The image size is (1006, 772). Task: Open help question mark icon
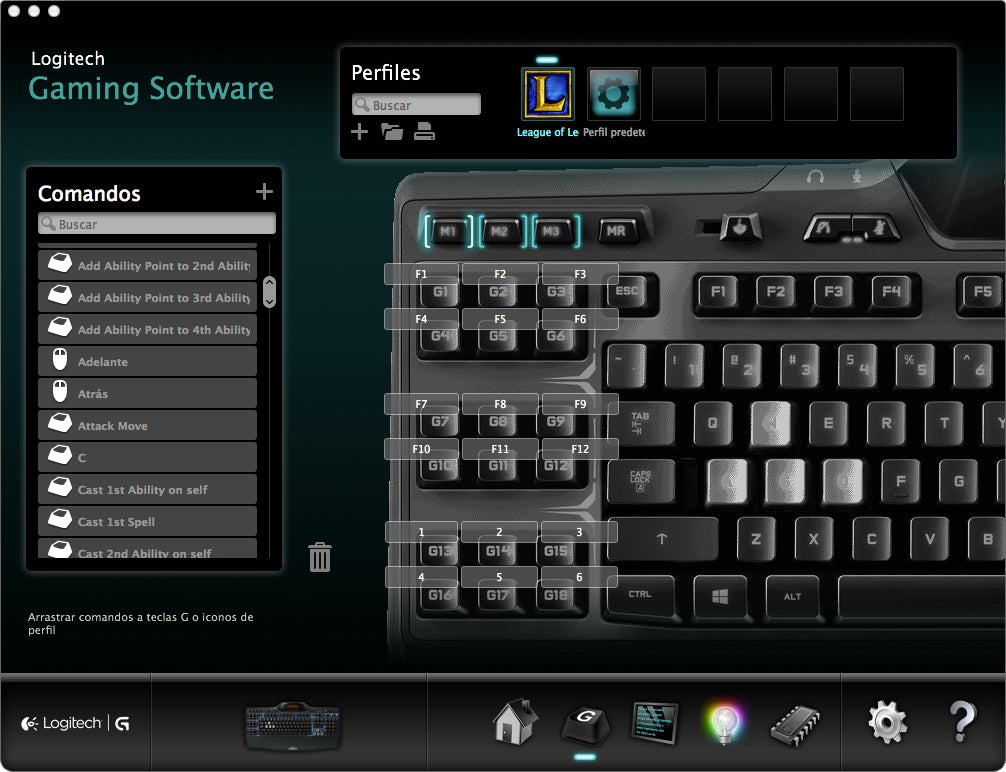tap(962, 722)
